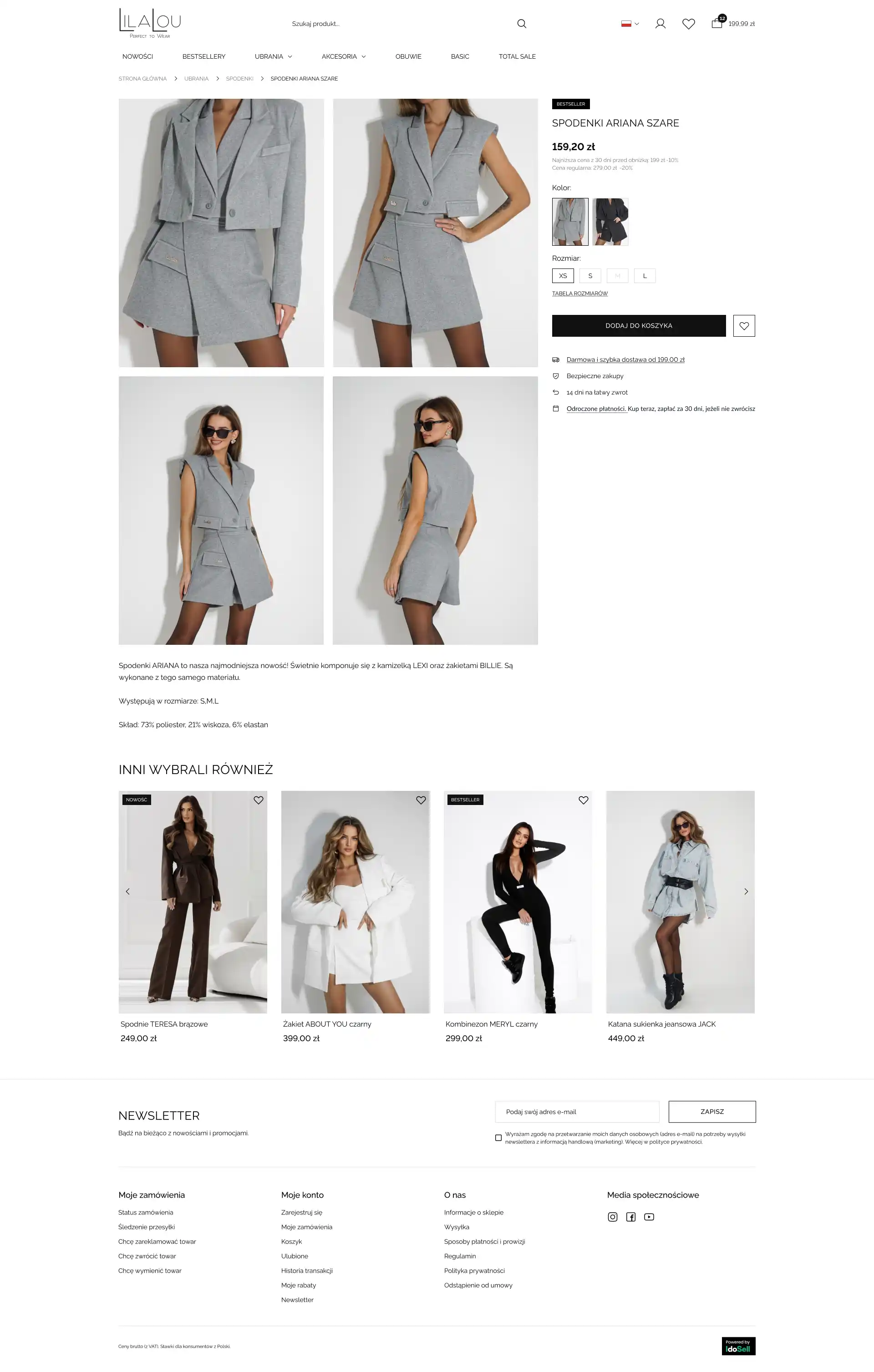Open favorites heart icon in header
The image size is (874, 1372).
pos(689,24)
